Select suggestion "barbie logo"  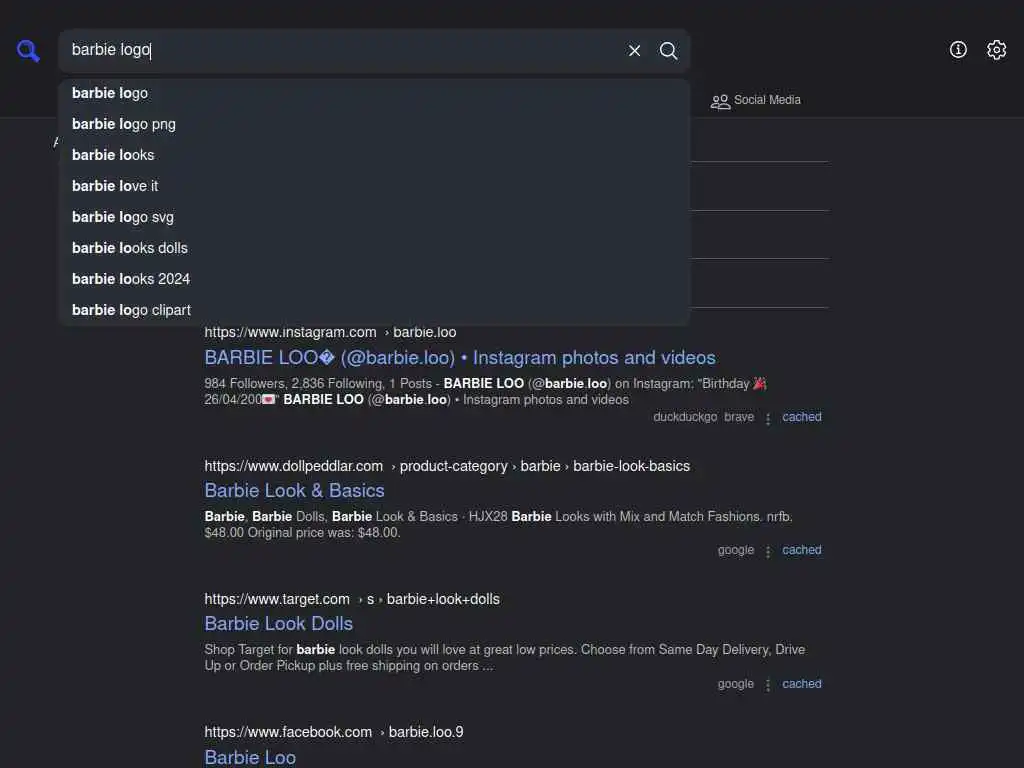pyautogui.click(x=374, y=93)
